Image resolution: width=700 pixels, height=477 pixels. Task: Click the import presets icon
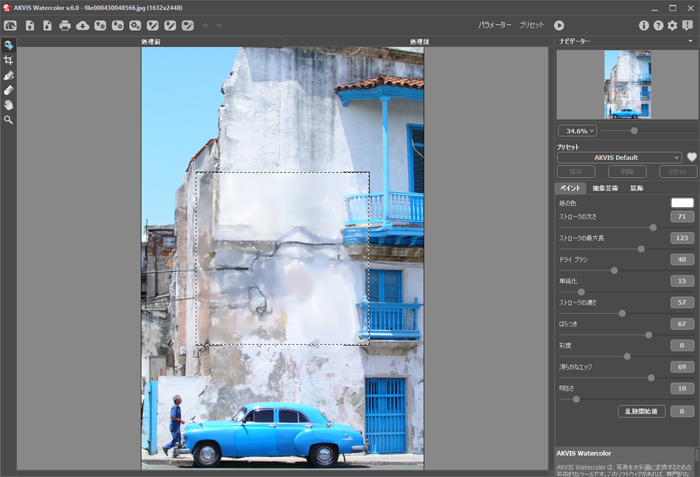[100, 25]
